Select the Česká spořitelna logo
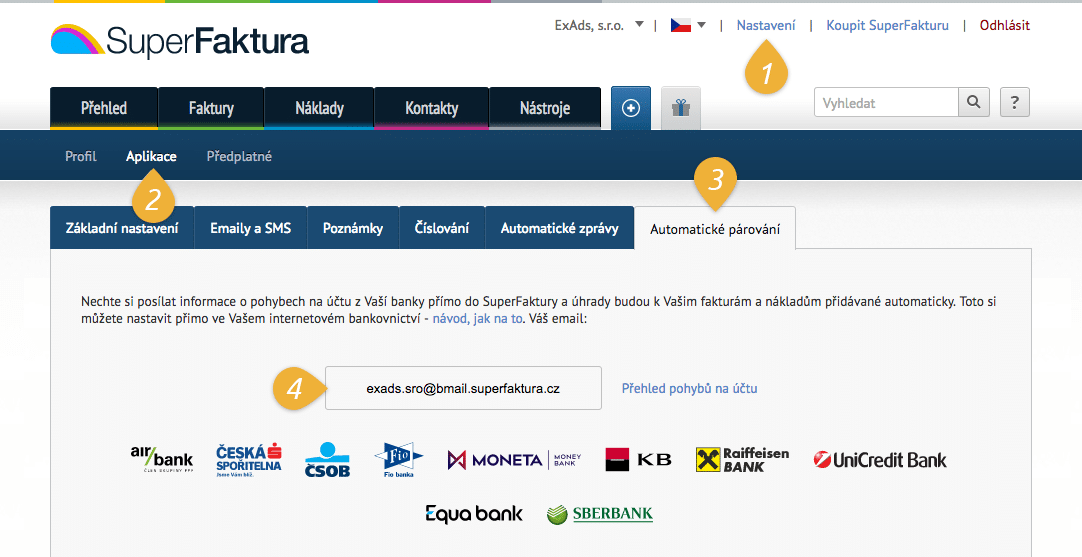This screenshot has height=557, width=1082. pyautogui.click(x=248, y=460)
